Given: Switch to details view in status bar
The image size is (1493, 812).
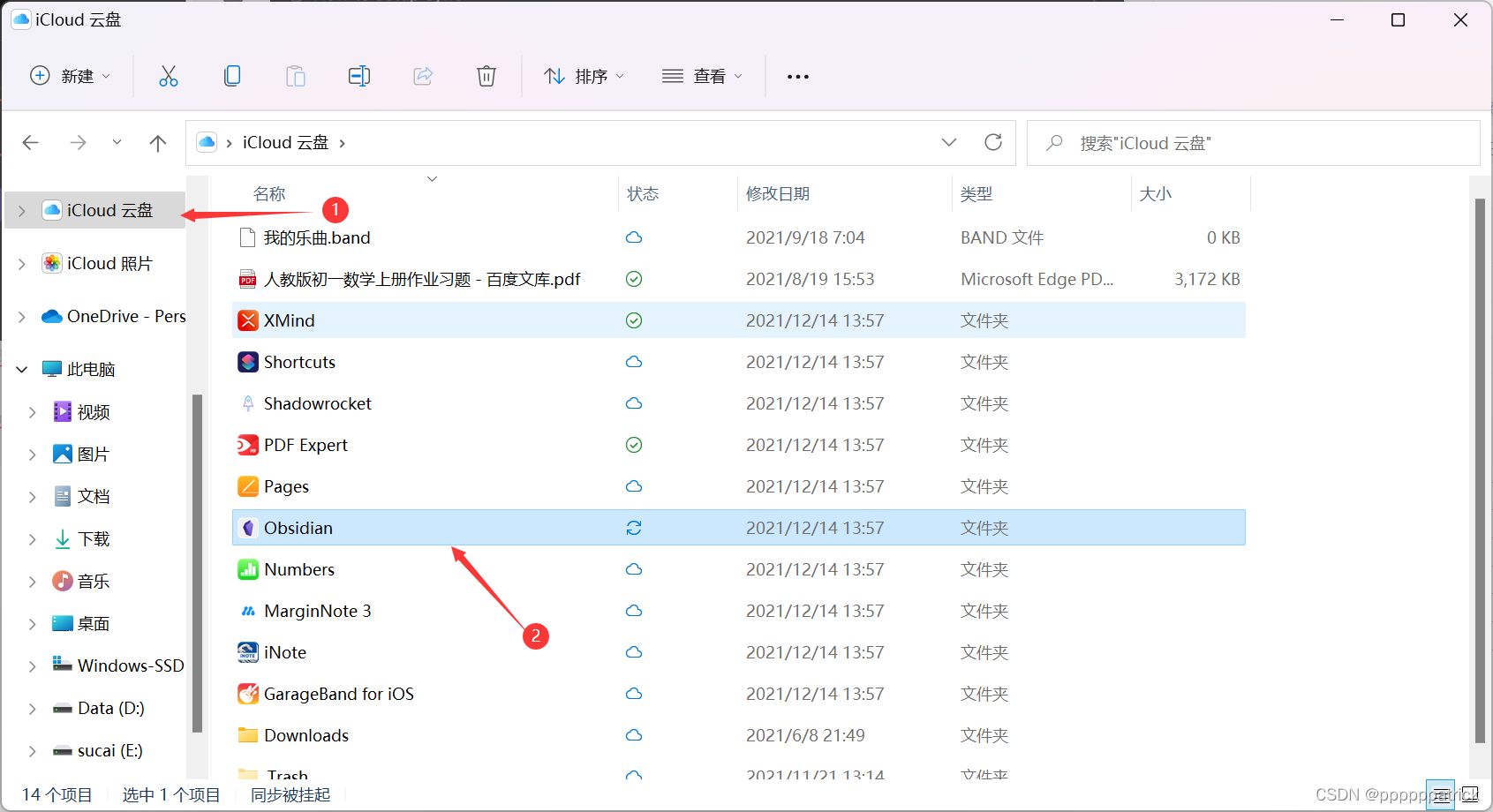Looking at the screenshot, I should coord(1440,794).
